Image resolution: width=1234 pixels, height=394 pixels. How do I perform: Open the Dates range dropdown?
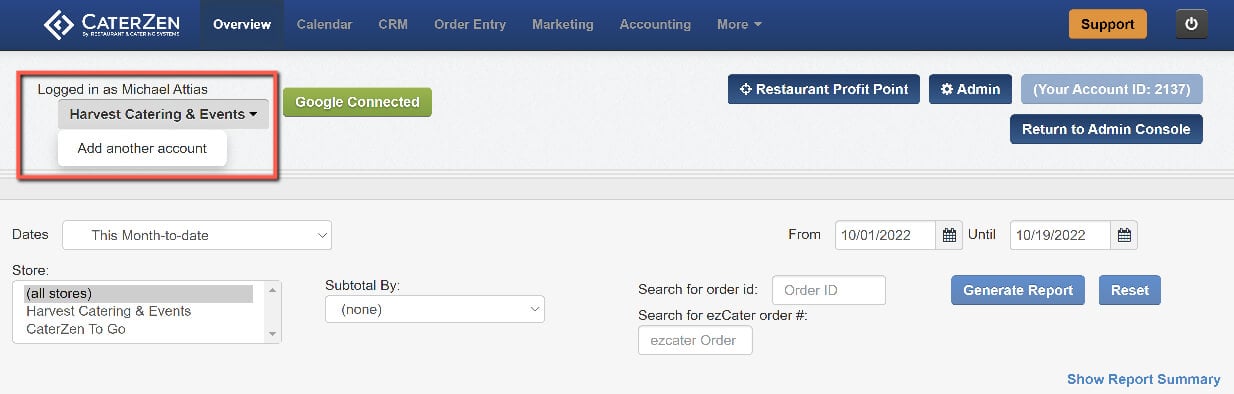[x=197, y=235]
